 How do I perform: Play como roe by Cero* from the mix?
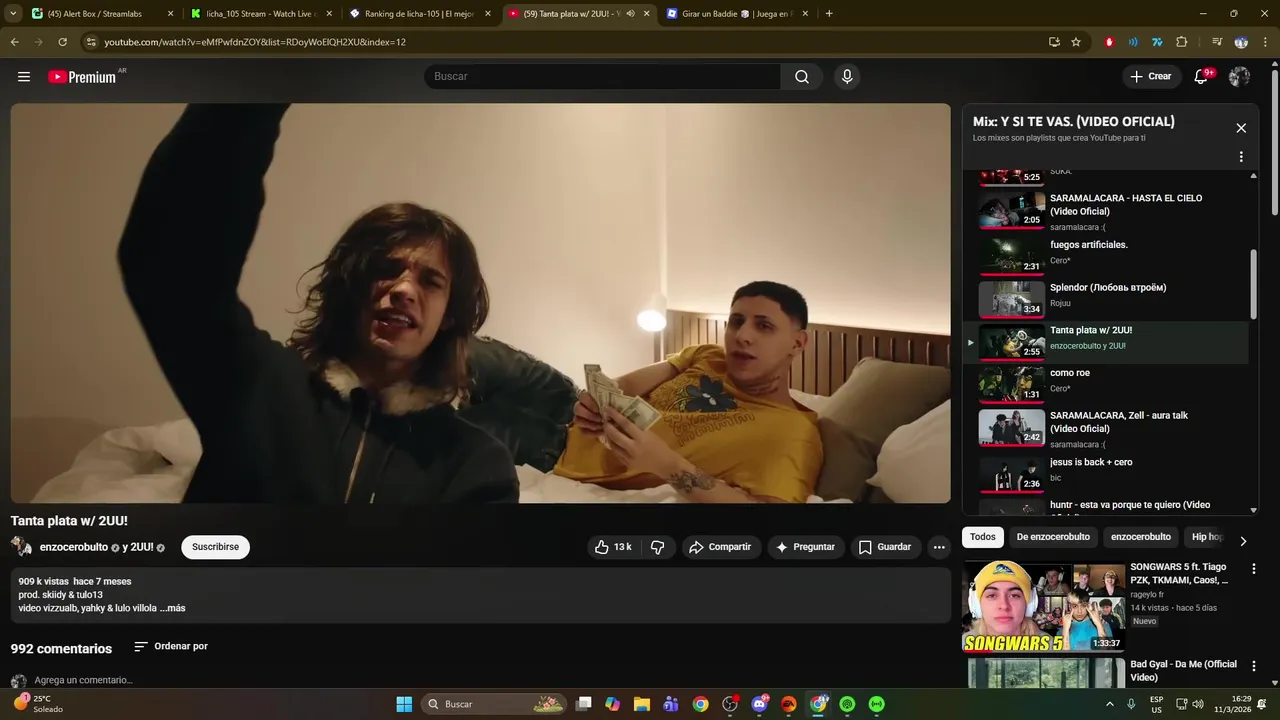[x=1106, y=384]
